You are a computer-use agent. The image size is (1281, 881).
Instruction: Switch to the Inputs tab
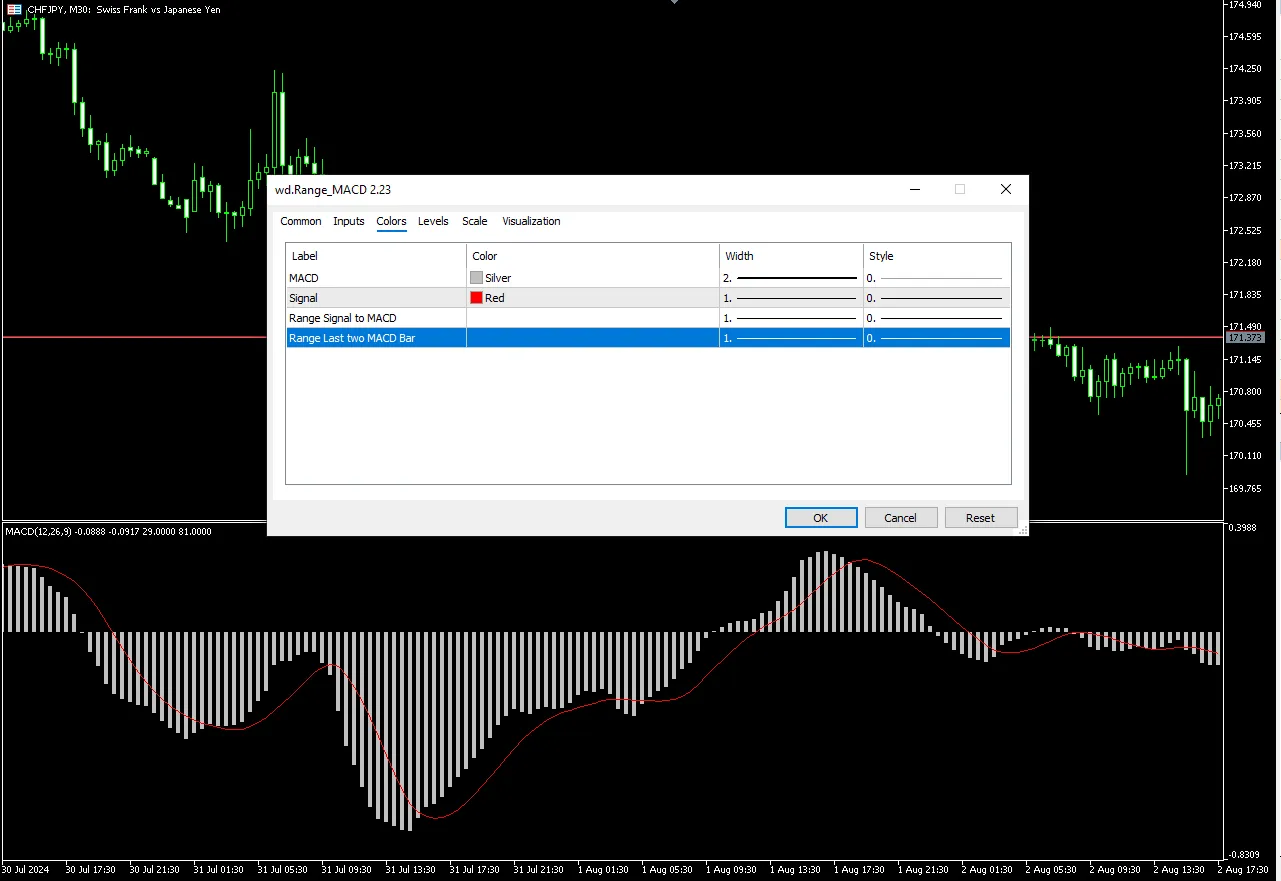349,221
